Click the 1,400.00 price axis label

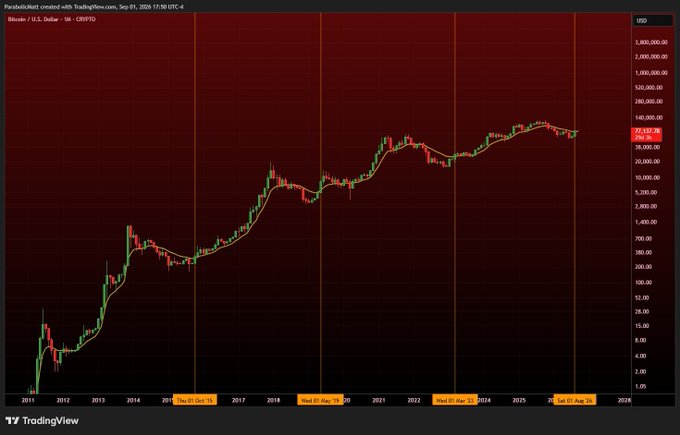click(647, 222)
